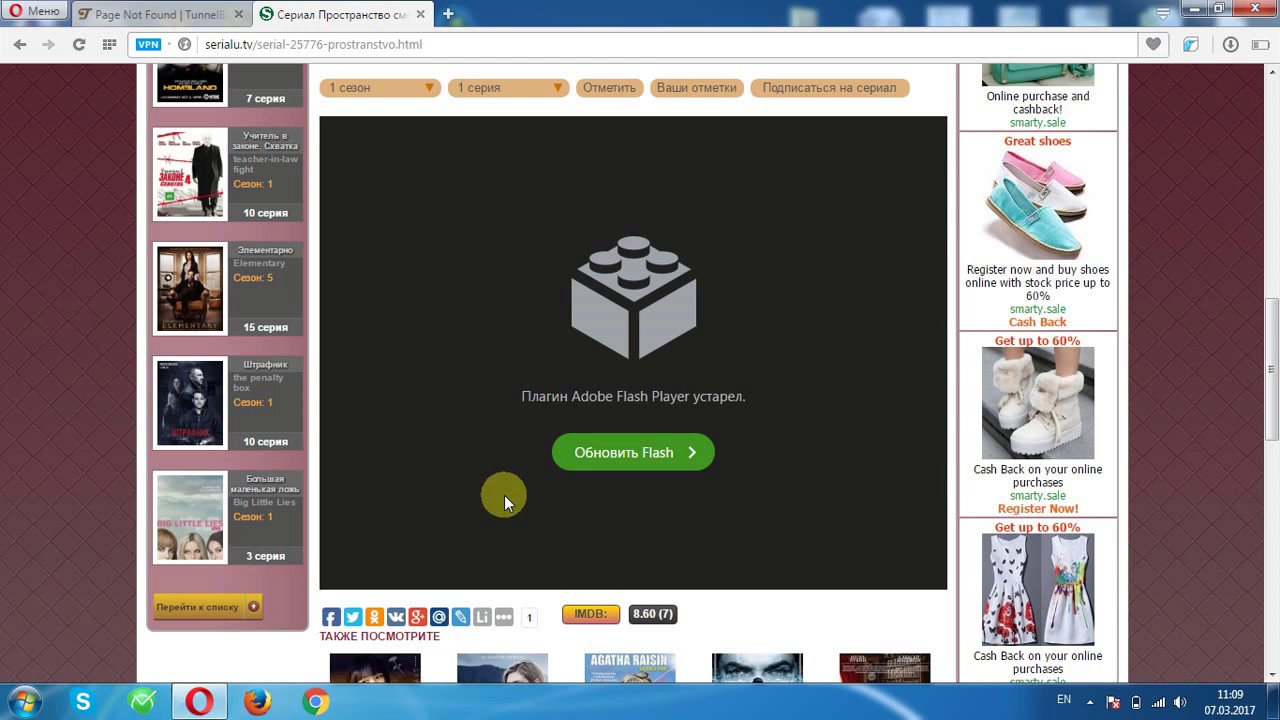Open more share options ellipsis icon
The width and height of the screenshot is (1280, 720).
(x=503, y=617)
